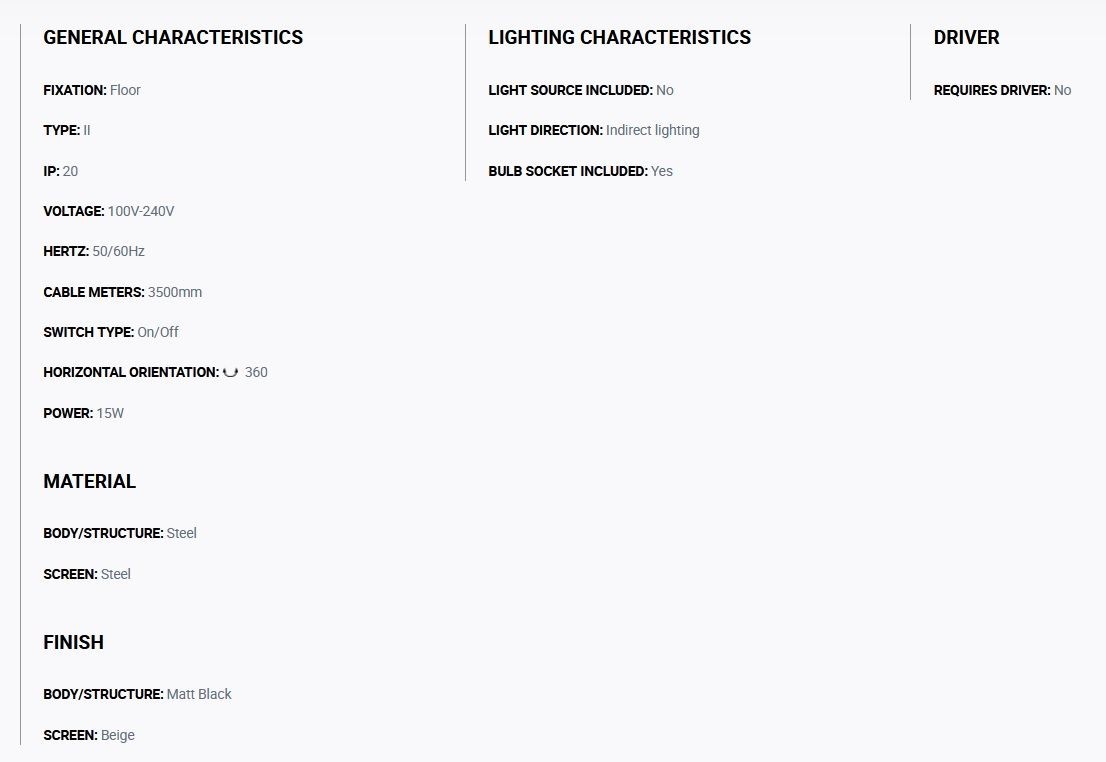Select the Matt Black finish text

199,694
